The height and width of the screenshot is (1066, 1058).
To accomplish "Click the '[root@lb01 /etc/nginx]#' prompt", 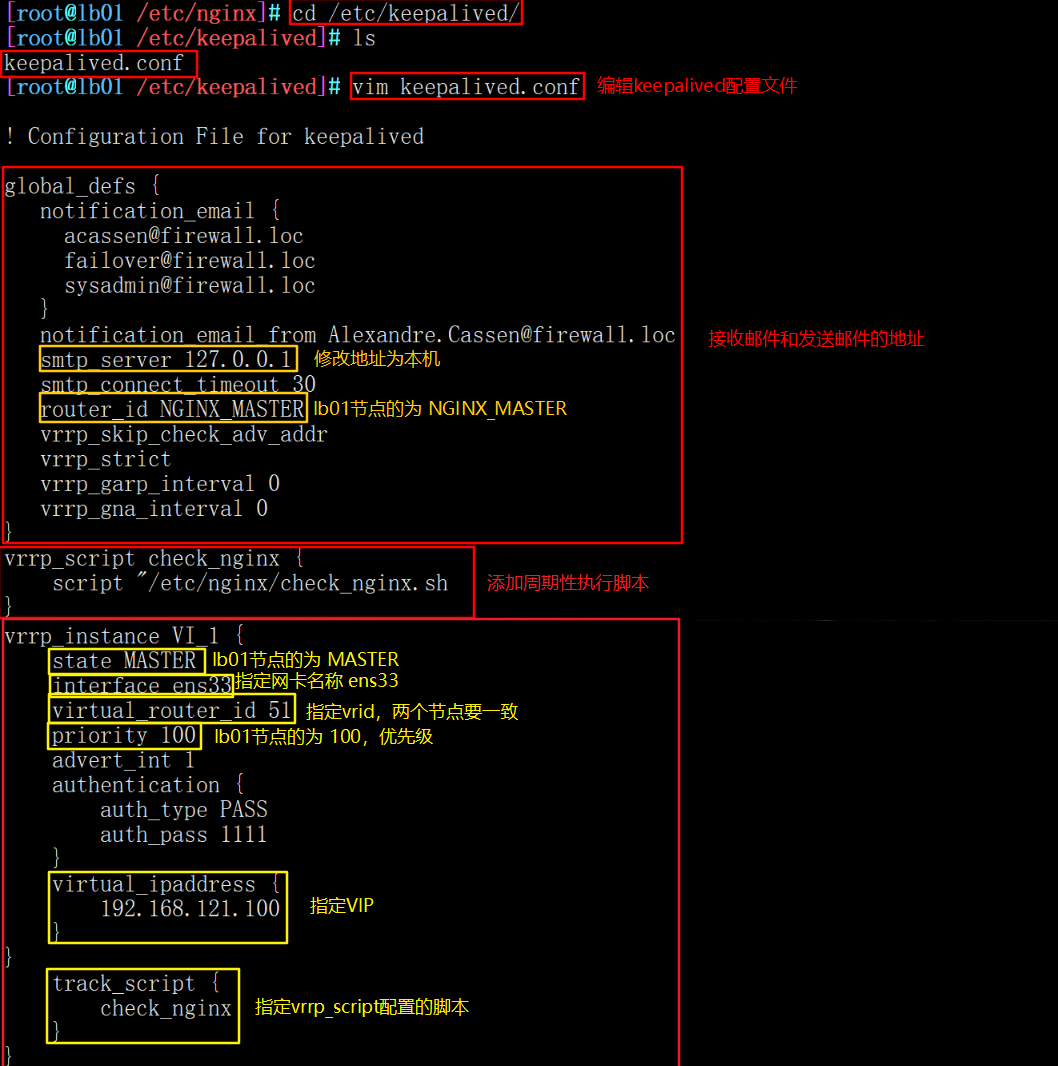I will (x=143, y=13).
